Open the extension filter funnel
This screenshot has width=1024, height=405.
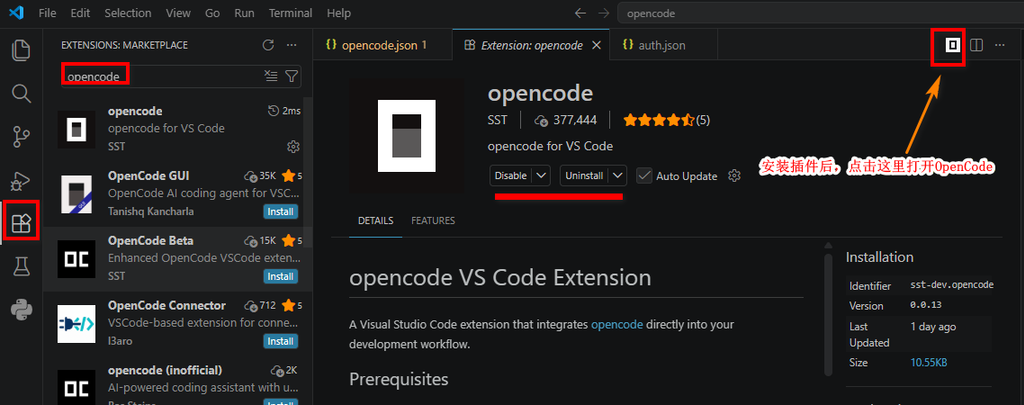tap(291, 76)
